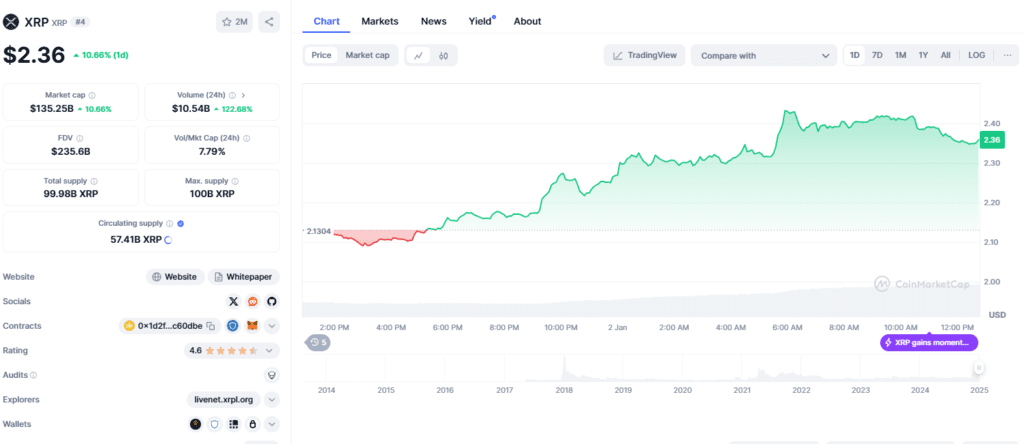Select line chart style

pos(418,56)
